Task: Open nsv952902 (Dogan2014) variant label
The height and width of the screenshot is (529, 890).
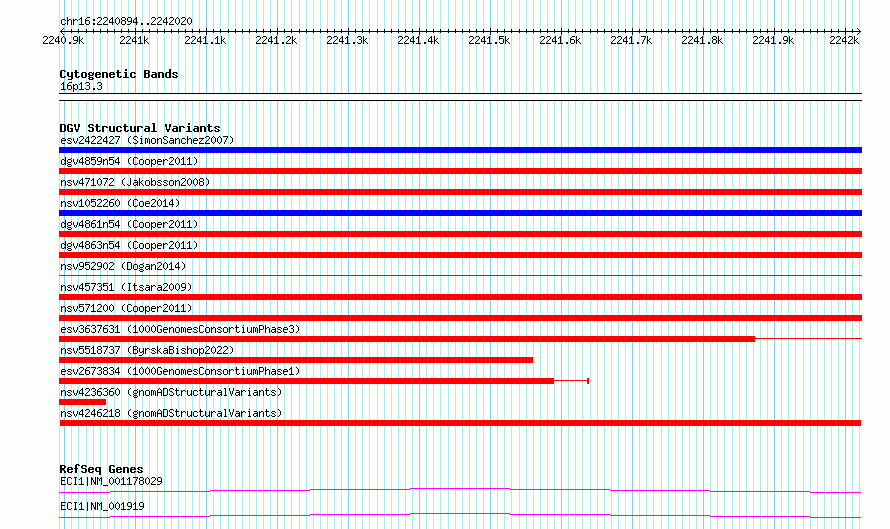Action: 123,266
